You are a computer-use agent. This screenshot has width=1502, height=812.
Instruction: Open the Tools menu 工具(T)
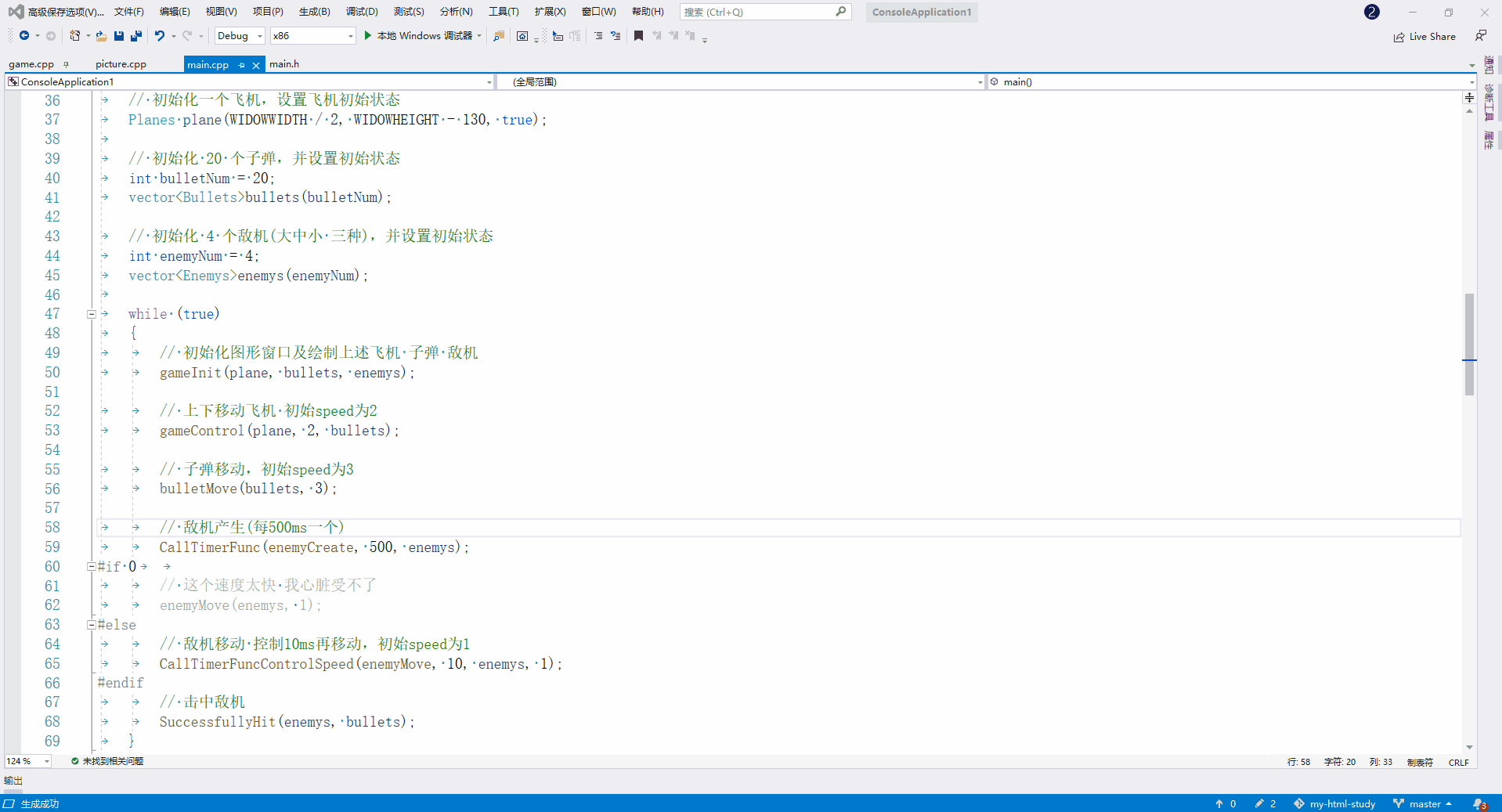[504, 12]
